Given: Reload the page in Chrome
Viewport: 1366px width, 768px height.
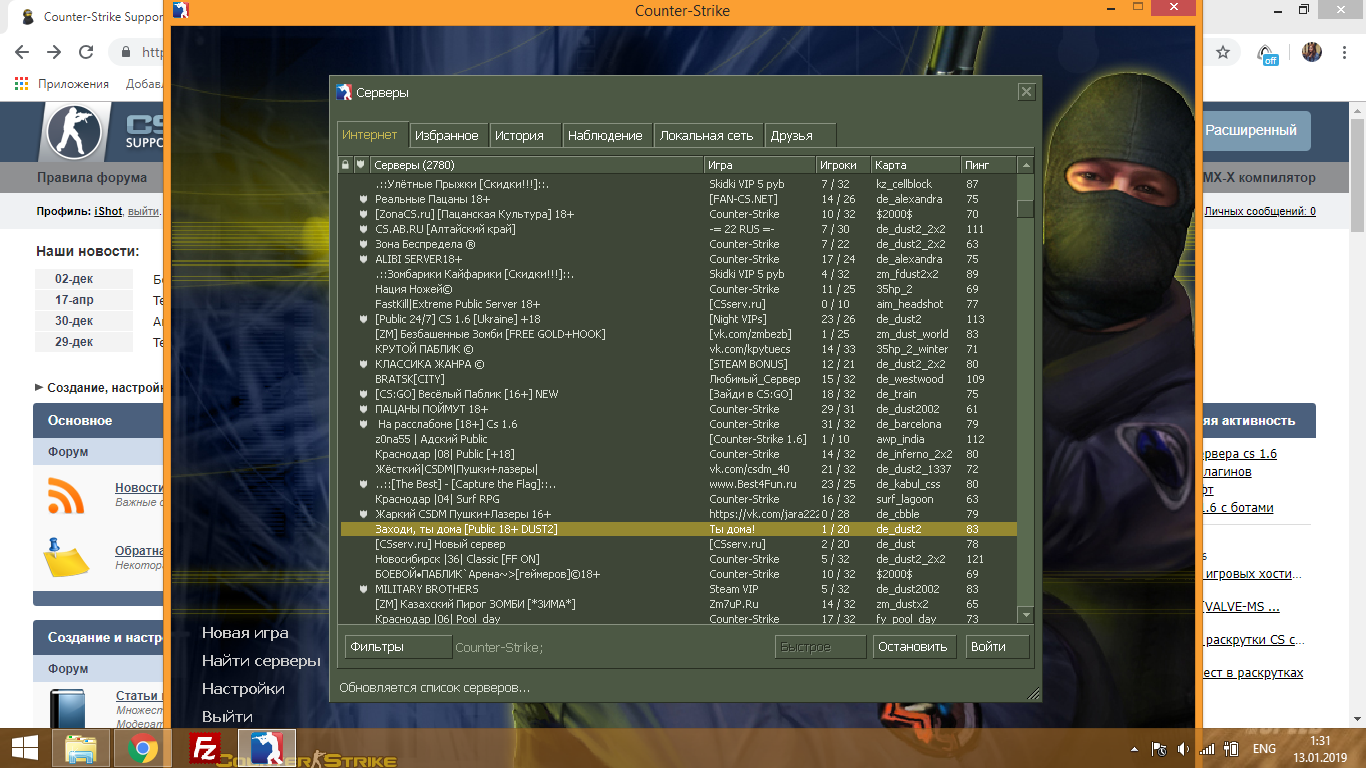Looking at the screenshot, I should click(86, 52).
